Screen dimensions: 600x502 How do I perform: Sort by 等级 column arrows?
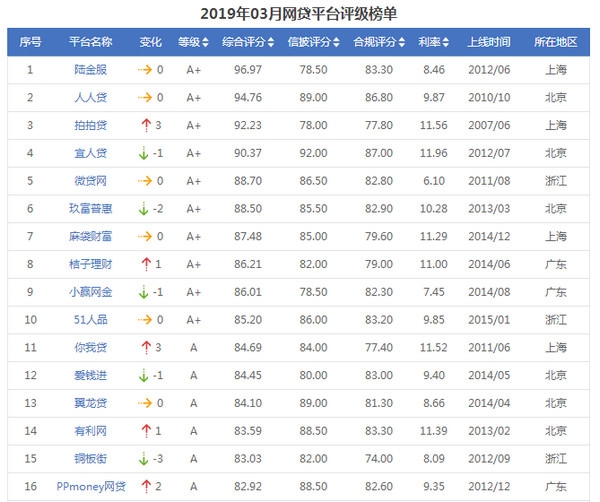[x=205, y=42]
